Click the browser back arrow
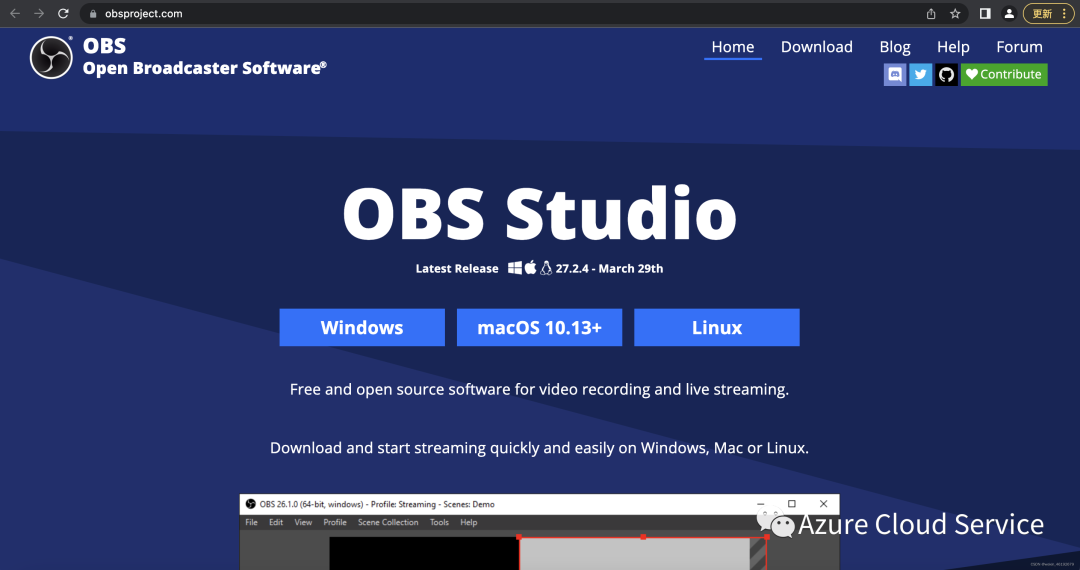Image resolution: width=1080 pixels, height=570 pixels. click(14, 13)
